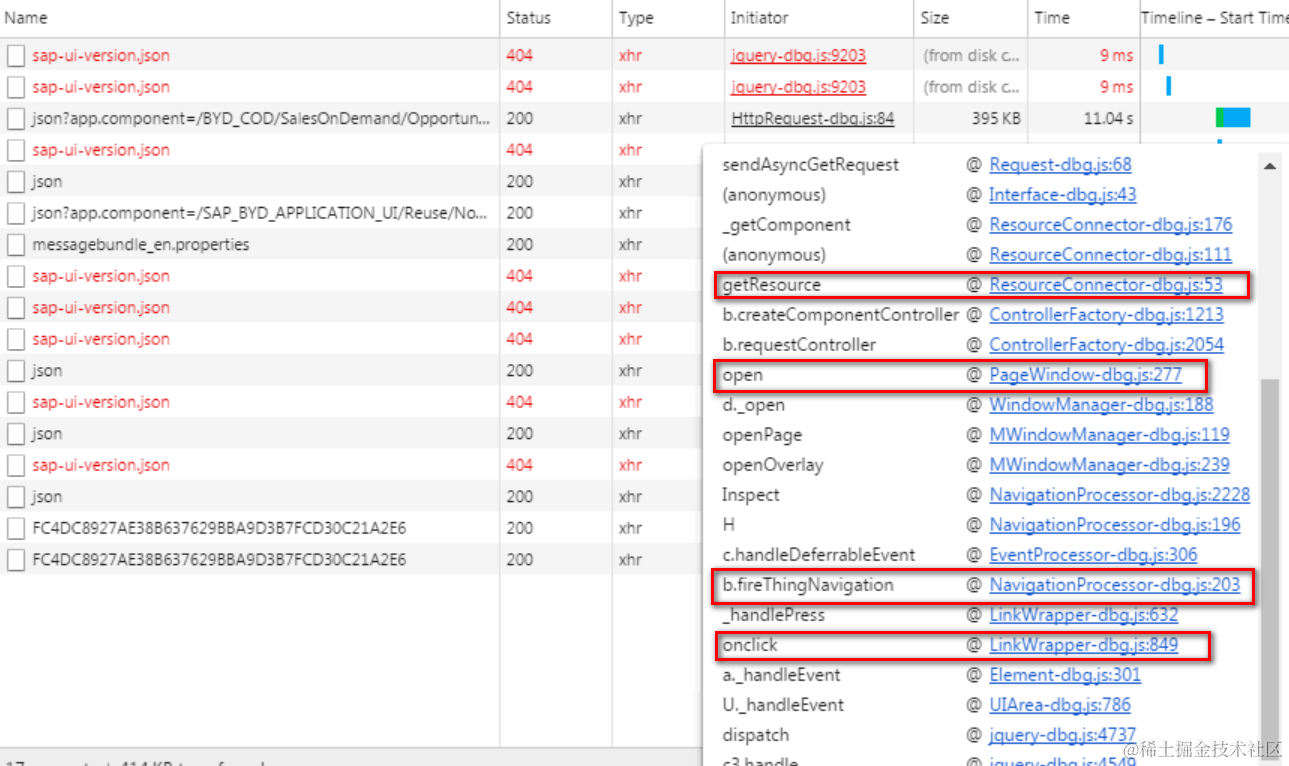The width and height of the screenshot is (1289, 766).
Task: Open EventProcessor-dbg.js:306 source link
Action: [1093, 555]
